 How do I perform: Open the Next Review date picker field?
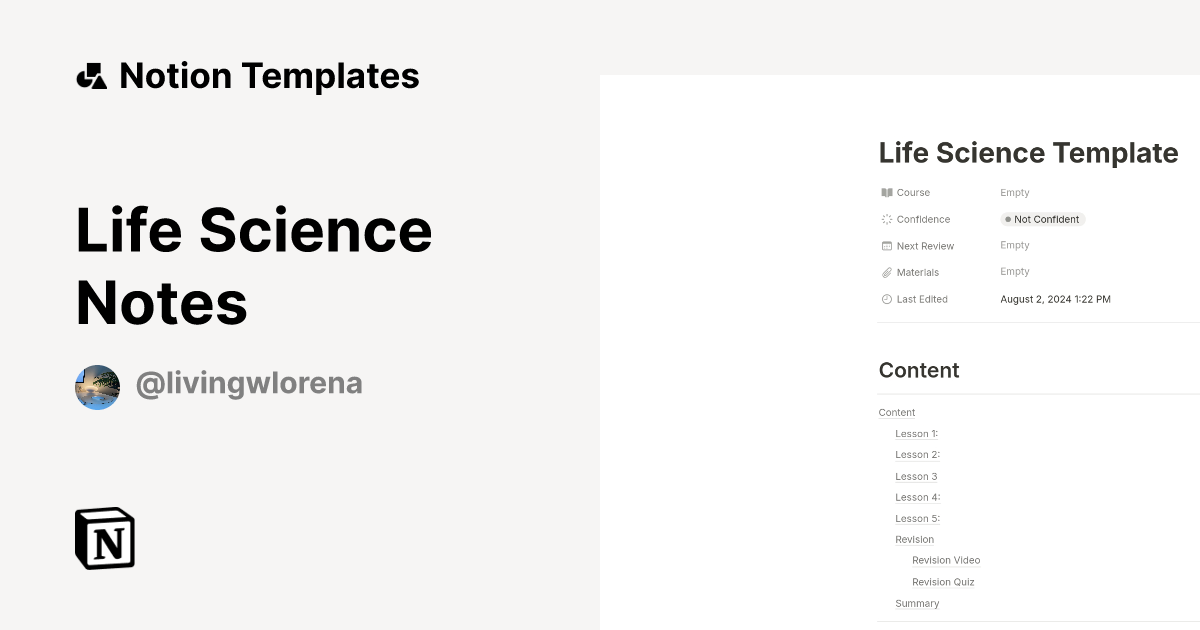coord(1014,245)
